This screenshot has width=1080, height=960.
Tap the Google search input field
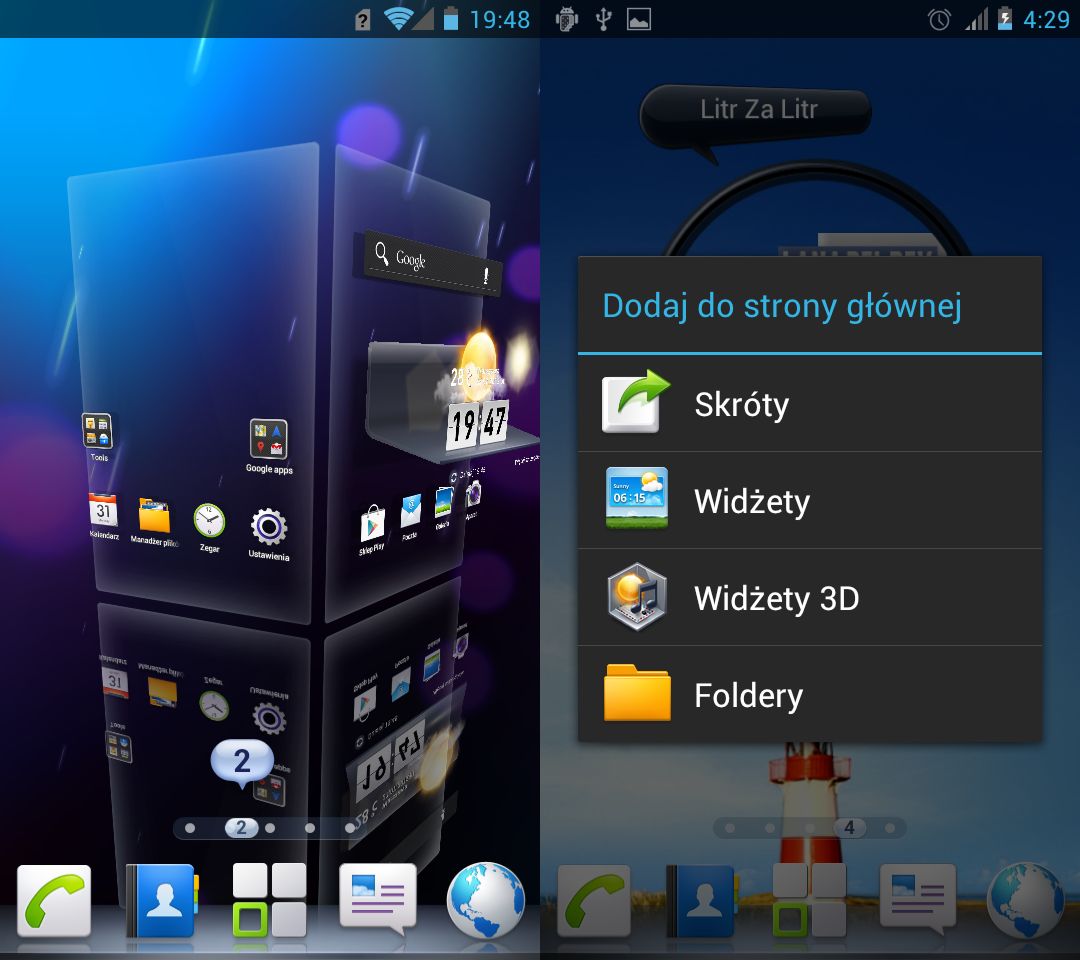tap(433, 264)
